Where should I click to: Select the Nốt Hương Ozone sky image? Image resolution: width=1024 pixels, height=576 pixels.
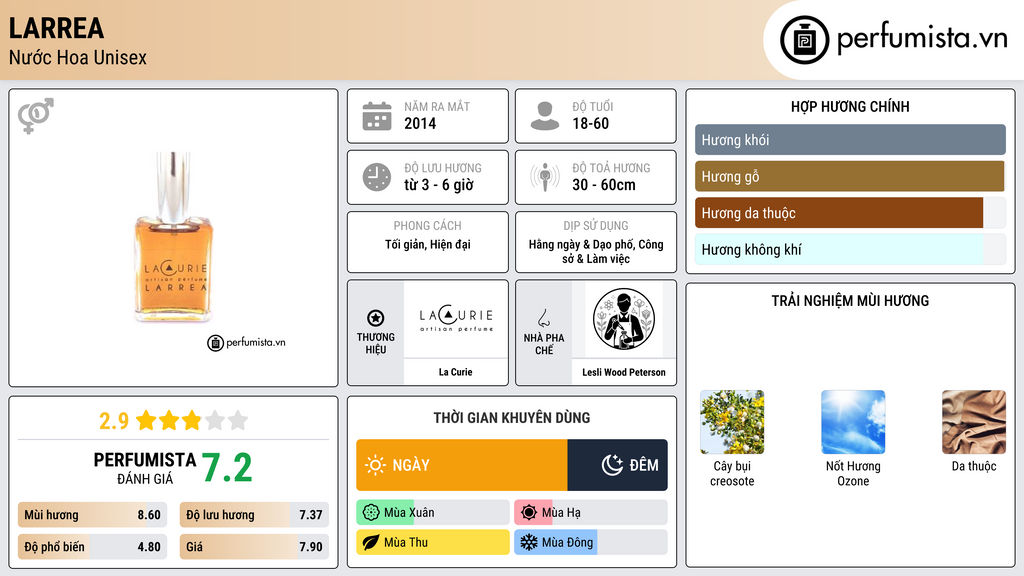pos(853,422)
